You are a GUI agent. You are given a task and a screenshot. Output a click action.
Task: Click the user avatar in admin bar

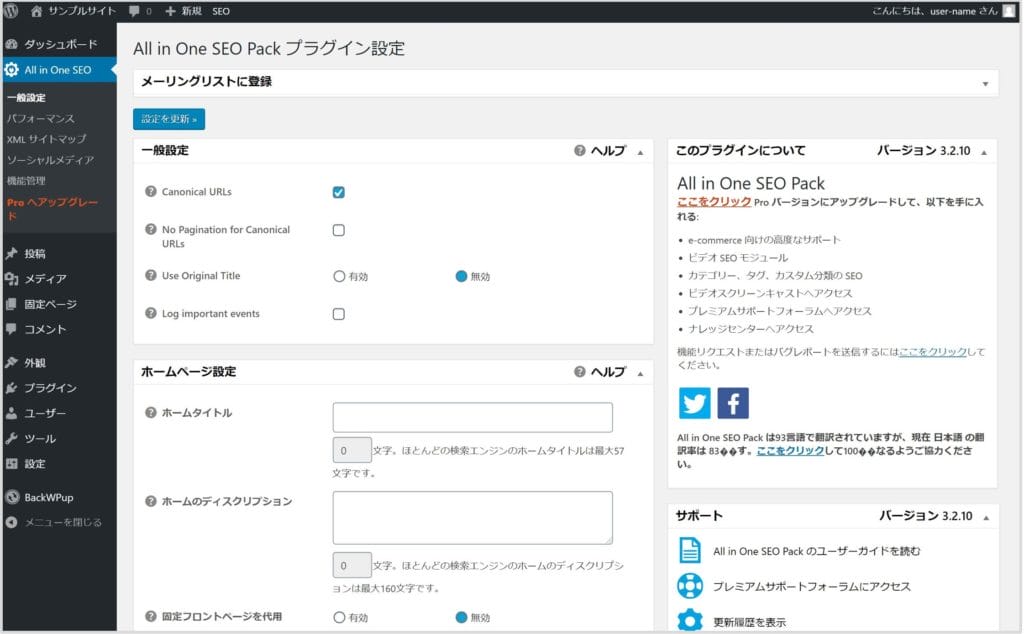point(1009,11)
